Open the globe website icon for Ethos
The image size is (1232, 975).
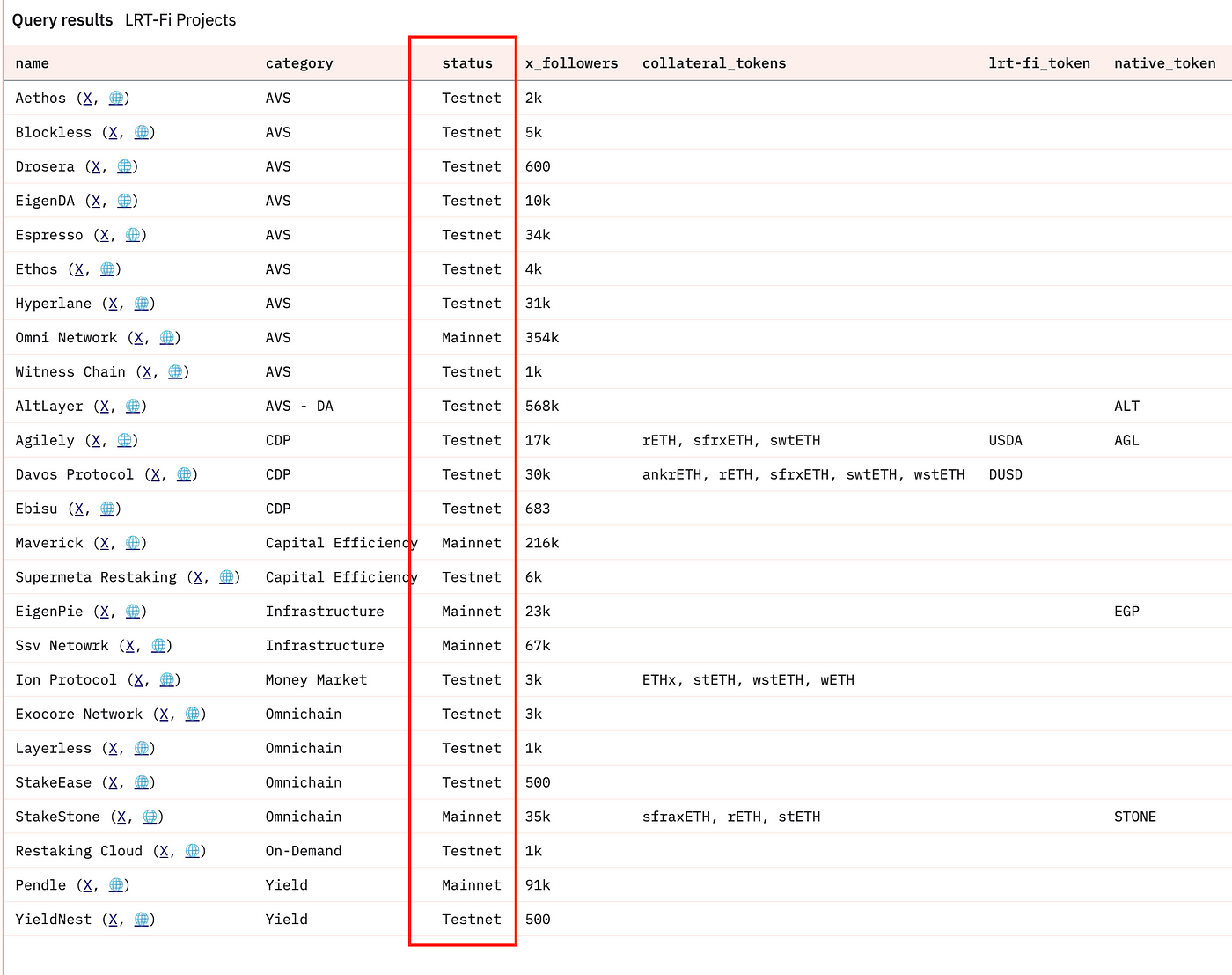107,269
